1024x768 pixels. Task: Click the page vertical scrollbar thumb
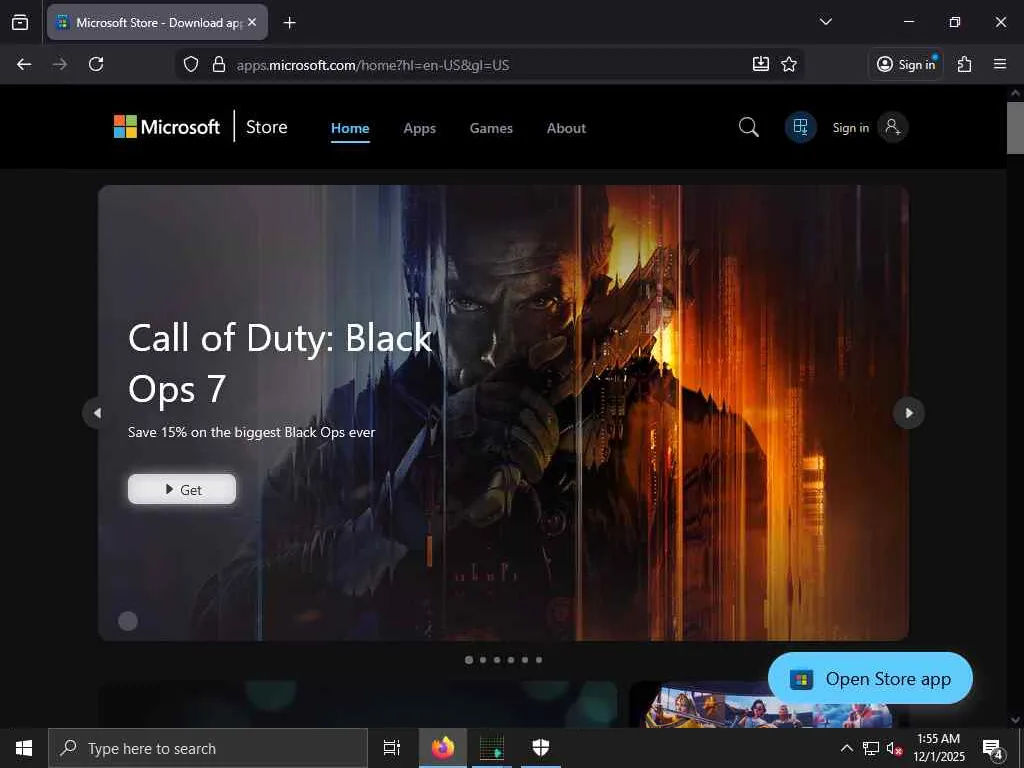point(1015,127)
